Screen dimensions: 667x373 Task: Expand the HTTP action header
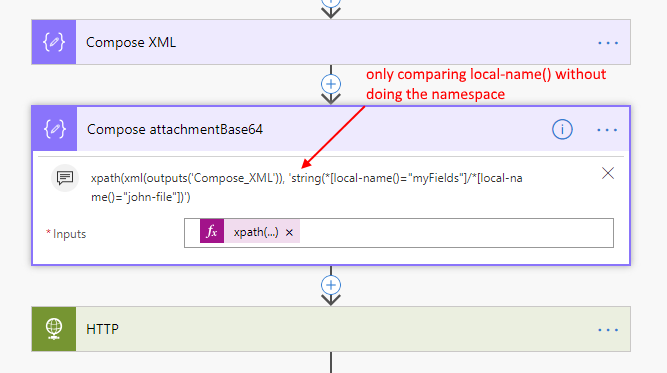click(x=331, y=329)
